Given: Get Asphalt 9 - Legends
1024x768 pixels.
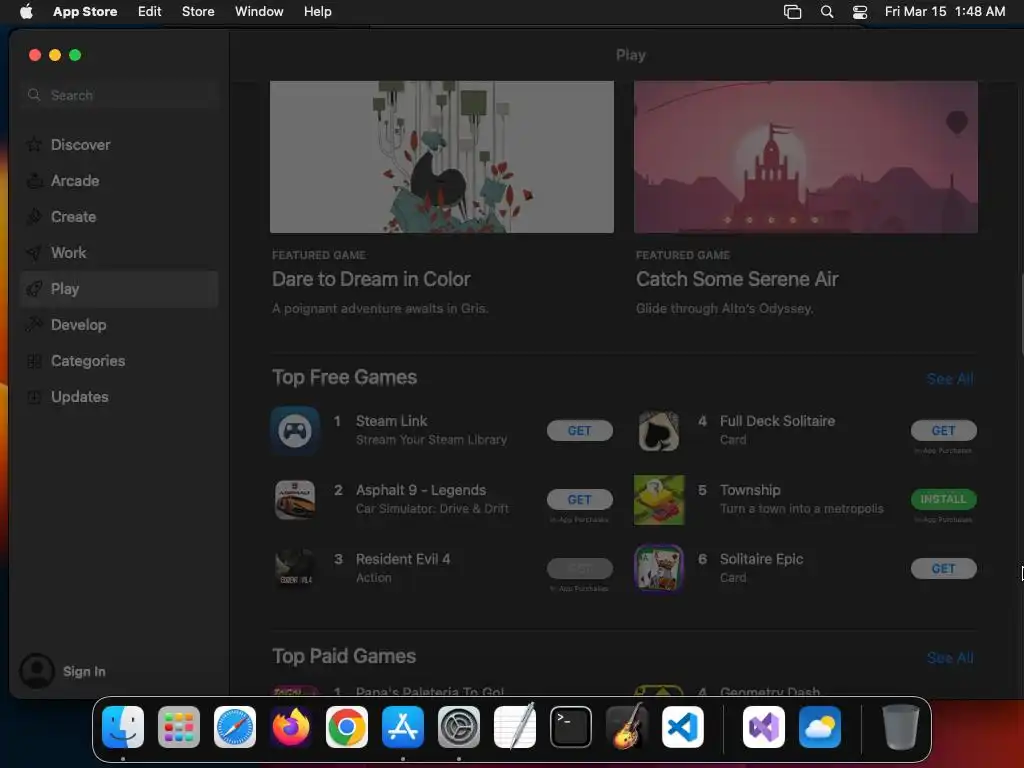Looking at the screenshot, I should [579, 500].
